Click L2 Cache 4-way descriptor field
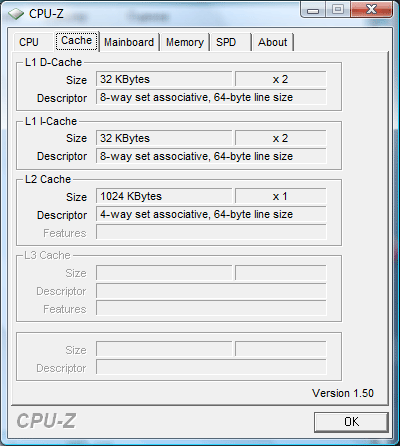400x446 pixels. click(x=211, y=214)
